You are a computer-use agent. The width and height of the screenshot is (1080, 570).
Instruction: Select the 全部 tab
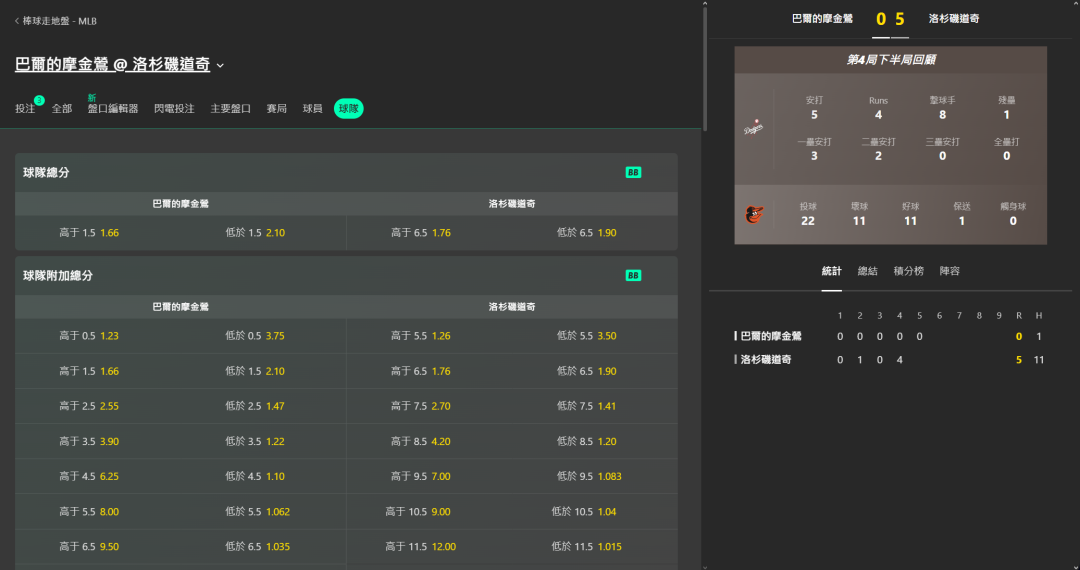click(x=61, y=109)
